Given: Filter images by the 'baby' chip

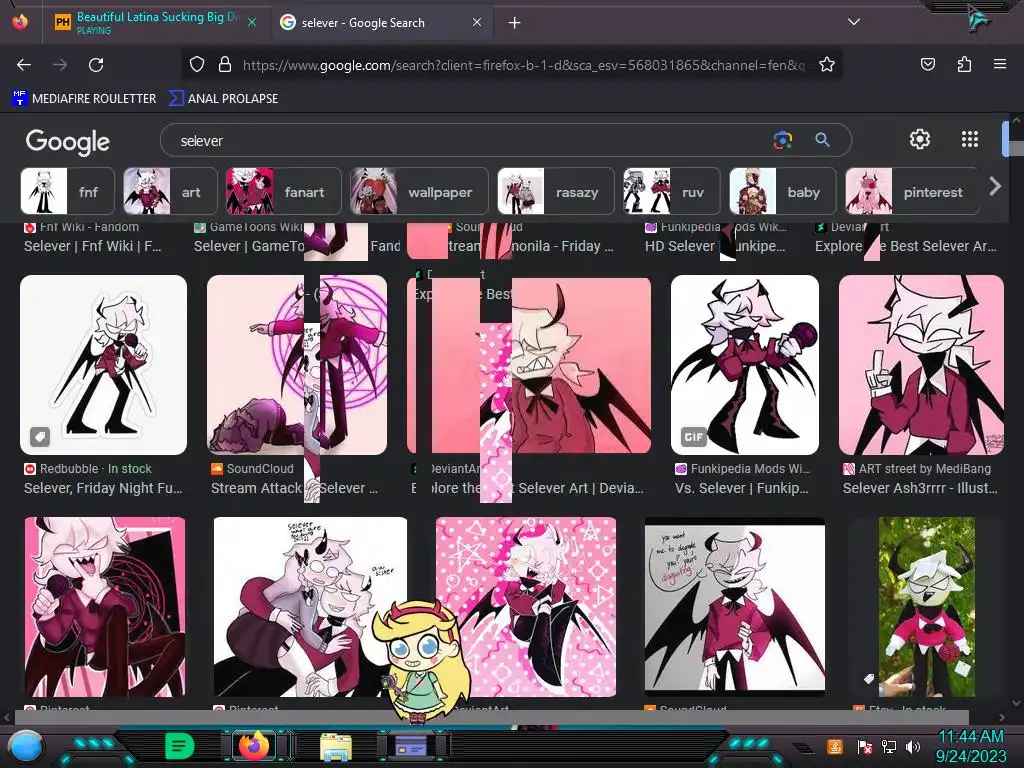Looking at the screenshot, I should click(x=782, y=191).
